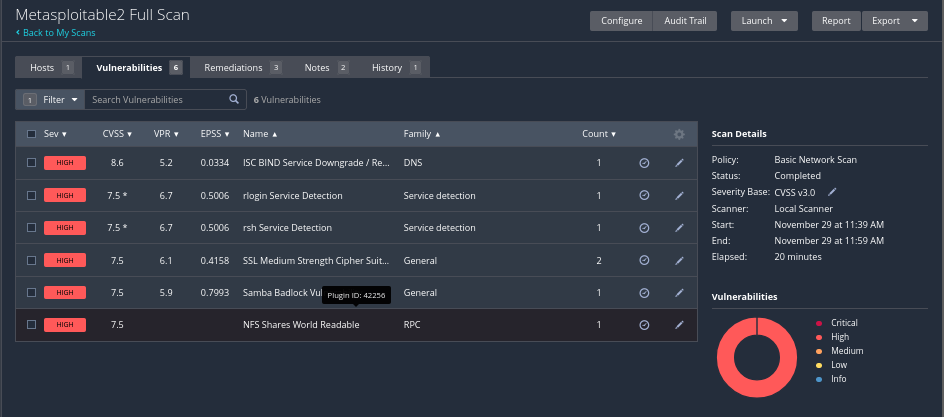Open the Export dropdown menu
The height and width of the screenshot is (417, 944).
896,20
